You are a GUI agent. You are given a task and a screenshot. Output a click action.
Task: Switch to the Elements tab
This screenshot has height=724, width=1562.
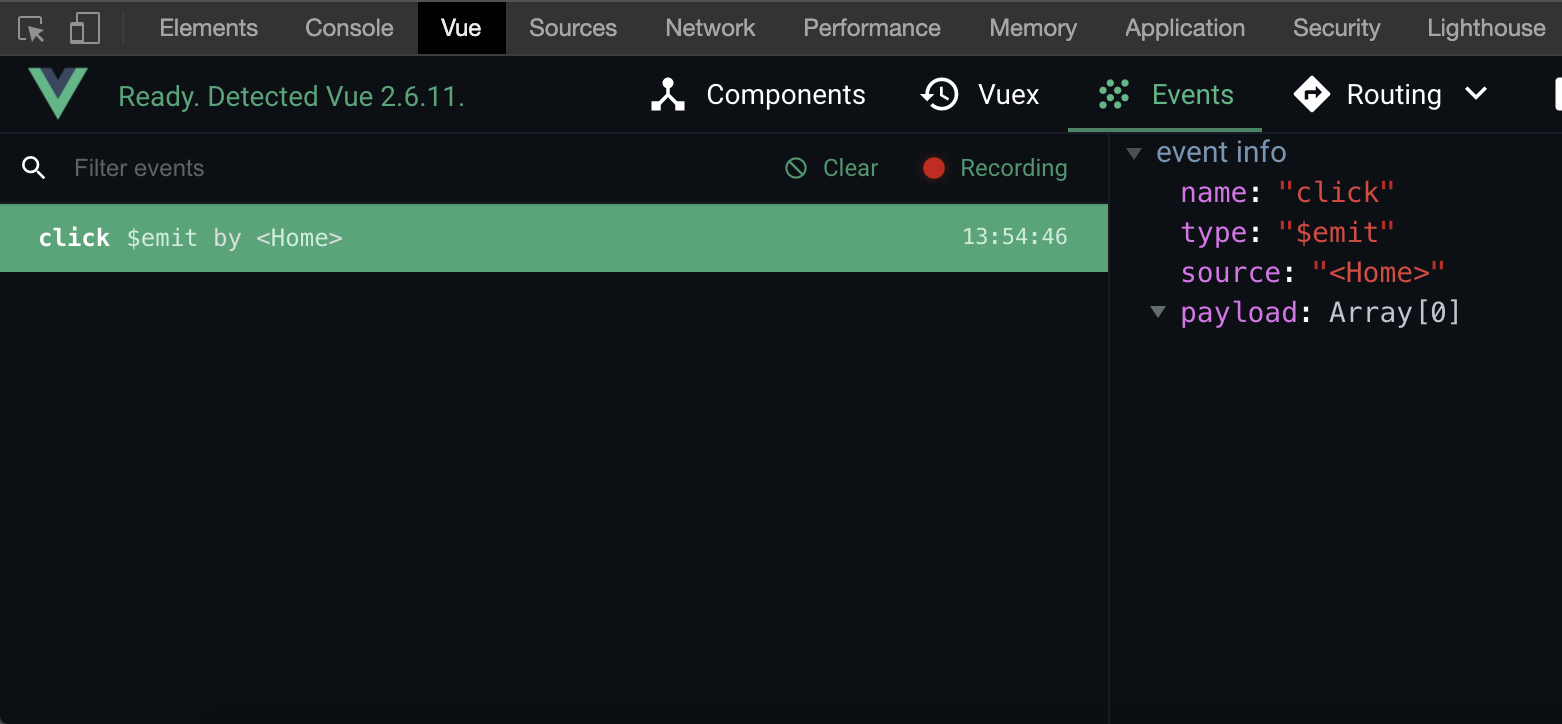coord(208,28)
